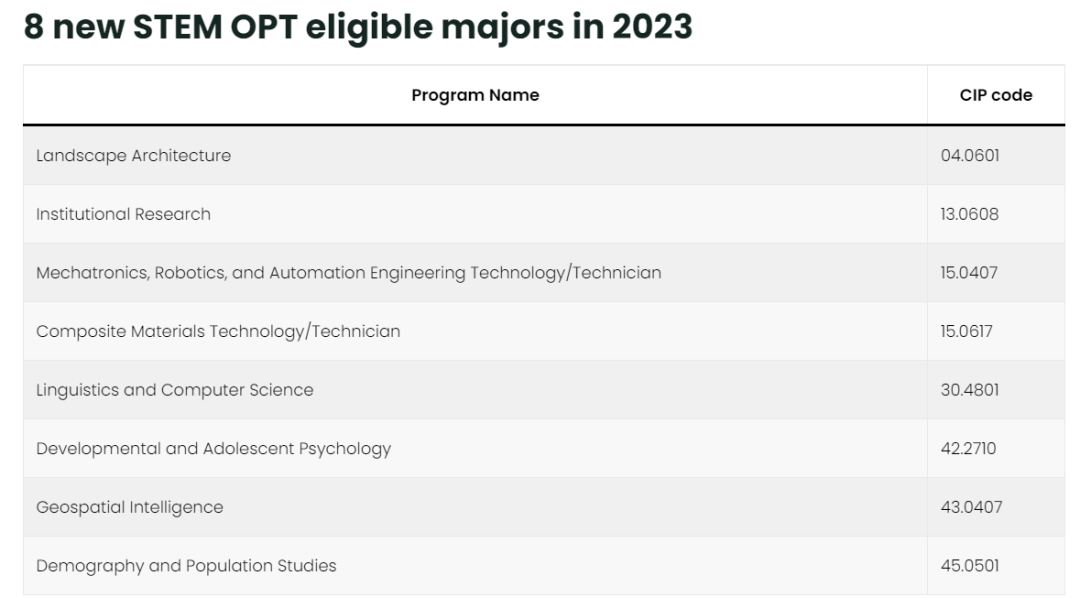1080x608 pixels.
Task: Select the Geospatial Intelligence program name
Action: click(x=130, y=507)
